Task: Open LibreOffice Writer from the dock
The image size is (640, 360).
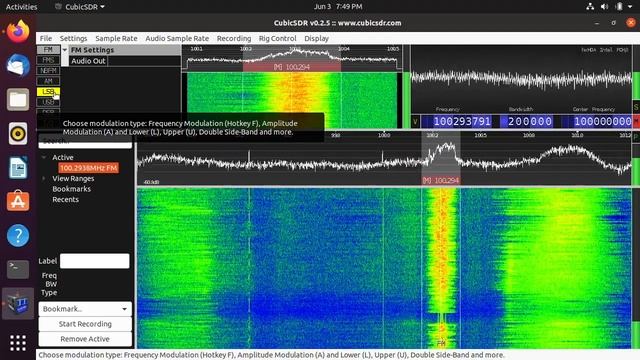Action: [18, 167]
